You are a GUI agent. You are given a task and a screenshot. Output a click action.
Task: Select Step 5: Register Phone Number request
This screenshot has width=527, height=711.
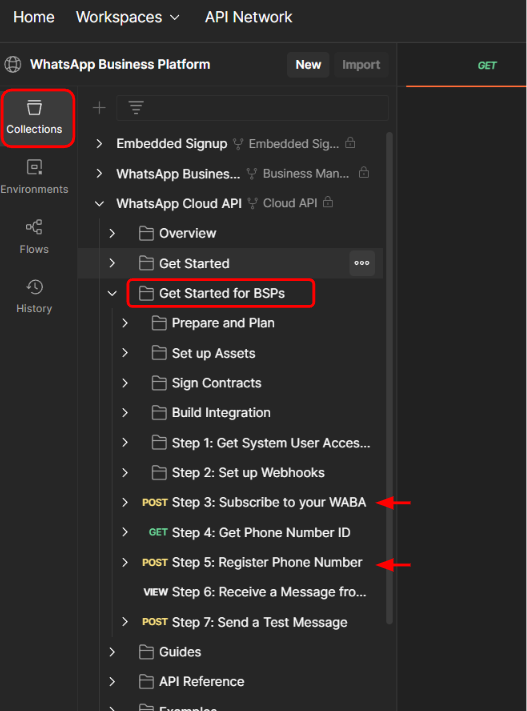click(252, 562)
